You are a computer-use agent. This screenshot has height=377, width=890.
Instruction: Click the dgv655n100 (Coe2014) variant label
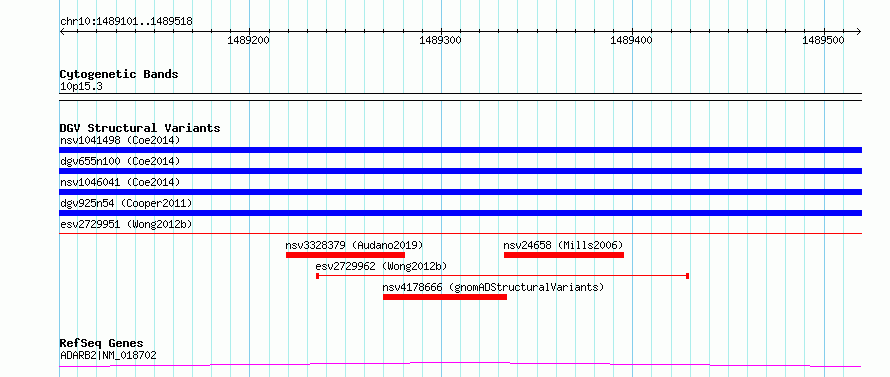pos(120,161)
